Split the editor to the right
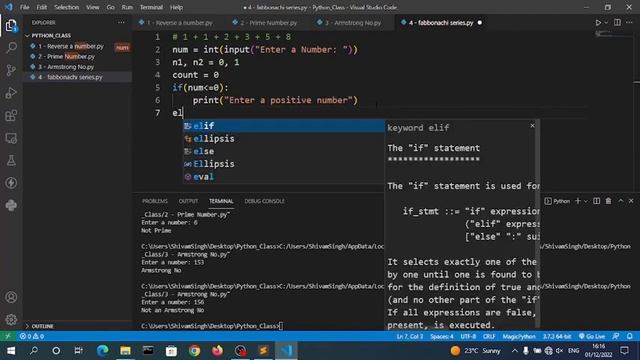The width and height of the screenshot is (640, 360). click(x=617, y=23)
